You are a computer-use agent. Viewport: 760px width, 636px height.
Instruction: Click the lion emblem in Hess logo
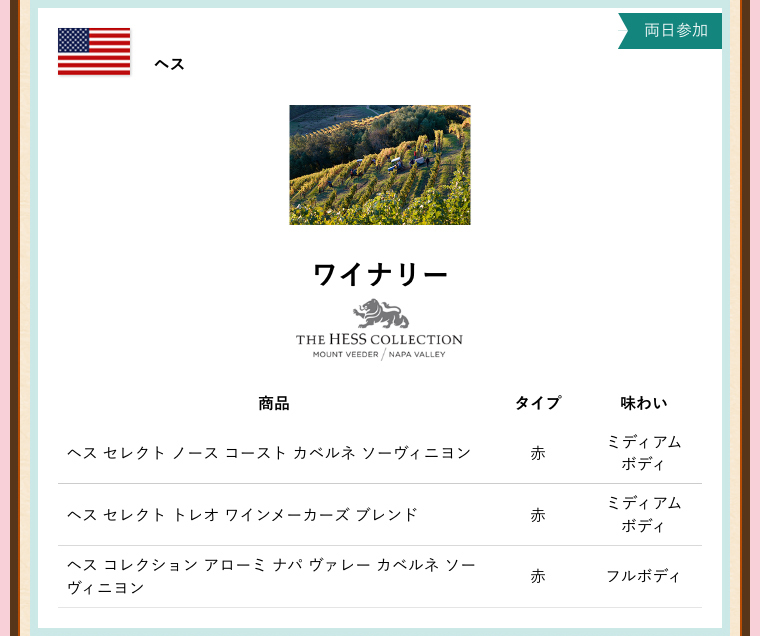pyautogui.click(x=380, y=314)
